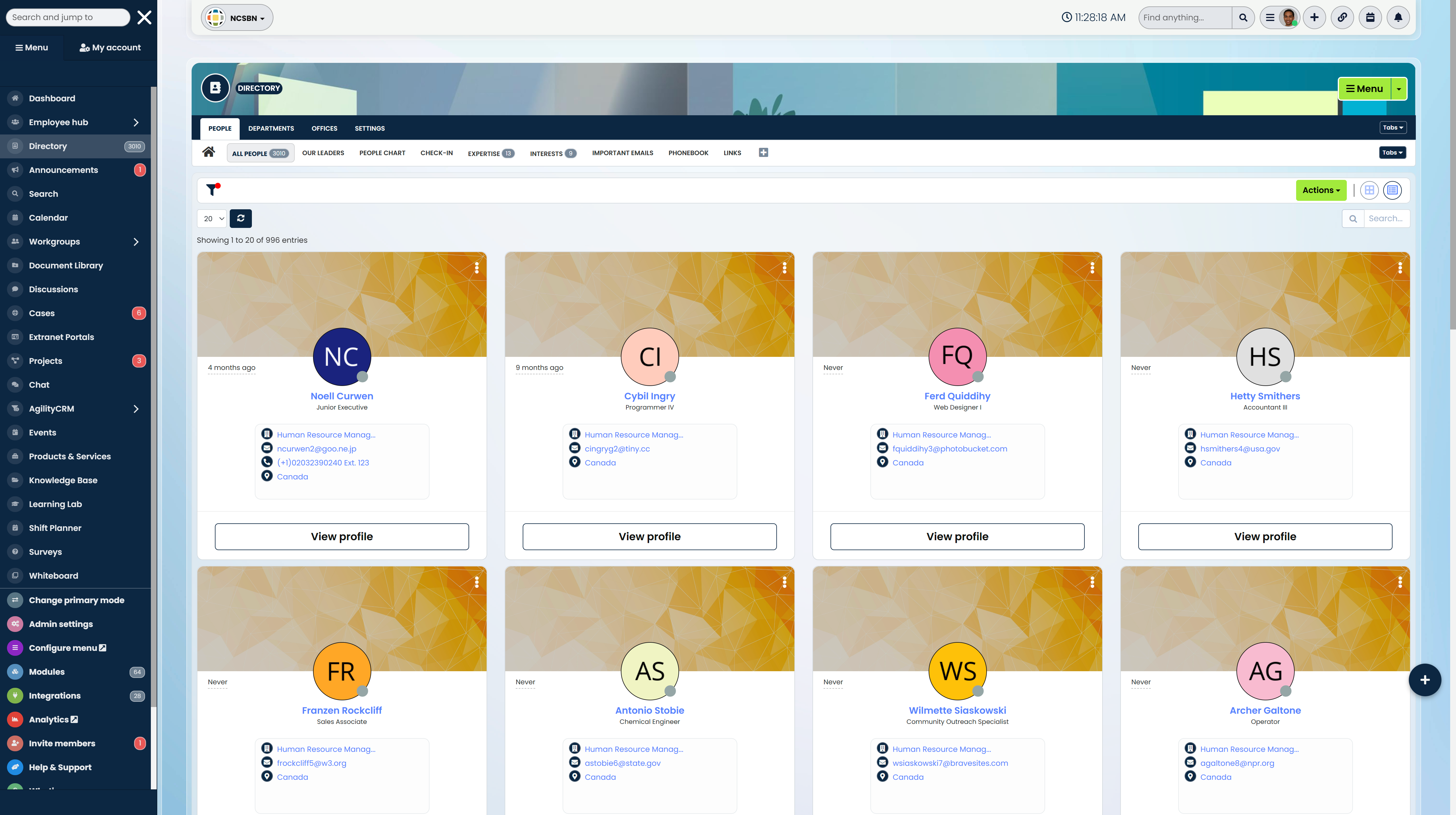Image resolution: width=1456 pixels, height=815 pixels.
Task: Click the refresh list icon button
Action: pos(241,219)
